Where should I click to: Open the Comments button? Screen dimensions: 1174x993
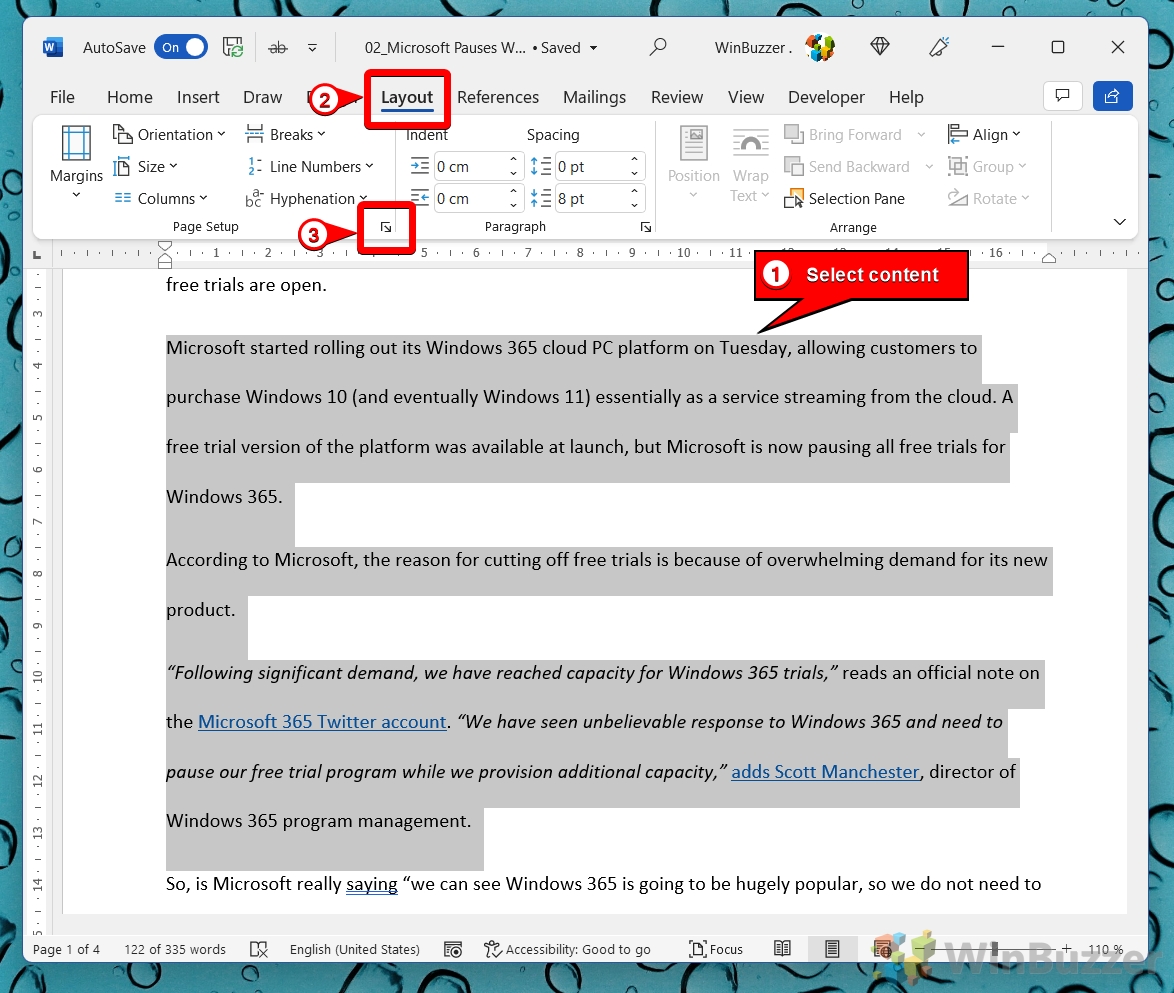pyautogui.click(x=1062, y=96)
